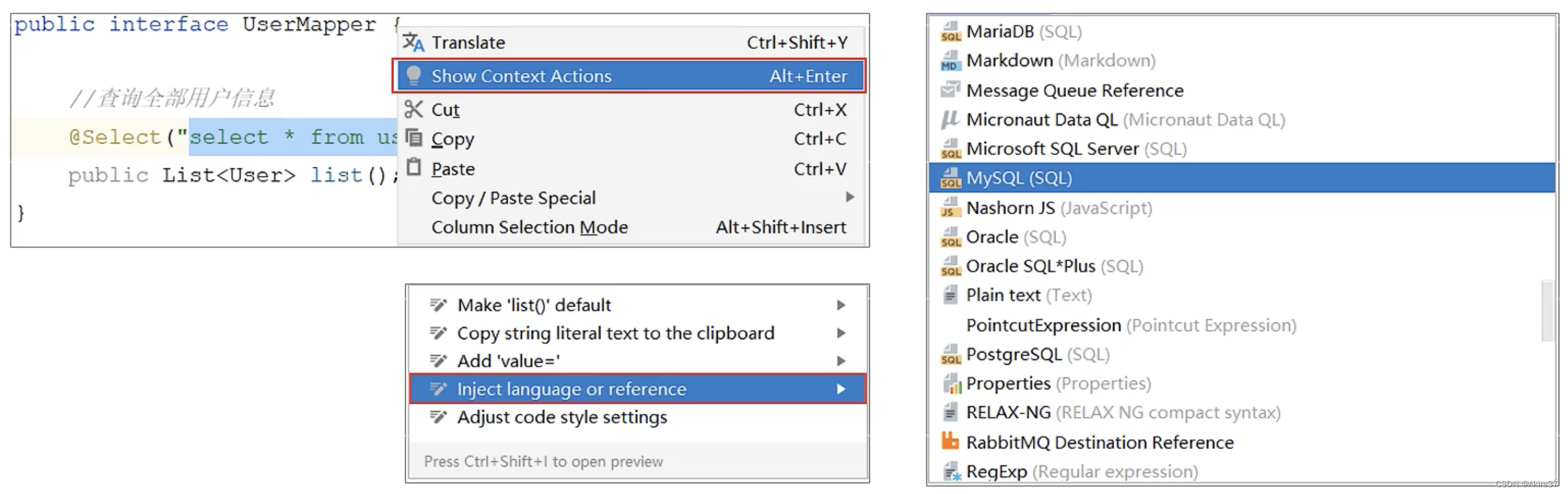Pick Oracle SQL*Plus from the list

(x=1242, y=266)
